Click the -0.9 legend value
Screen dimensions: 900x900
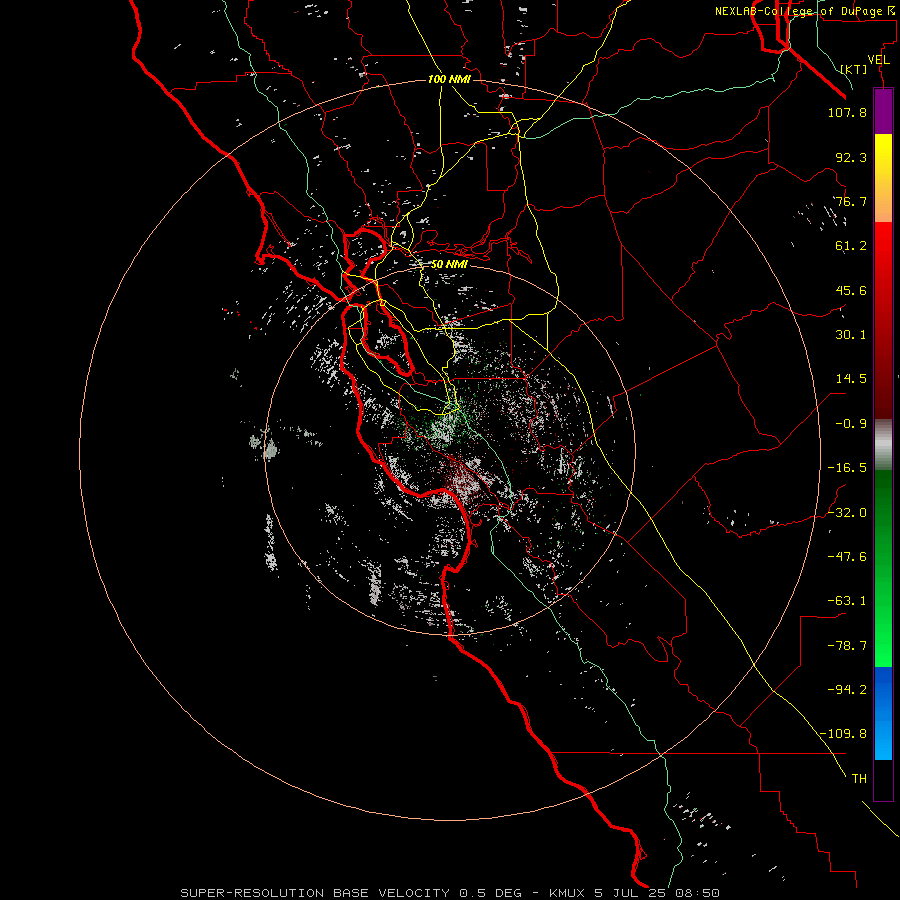(851, 424)
